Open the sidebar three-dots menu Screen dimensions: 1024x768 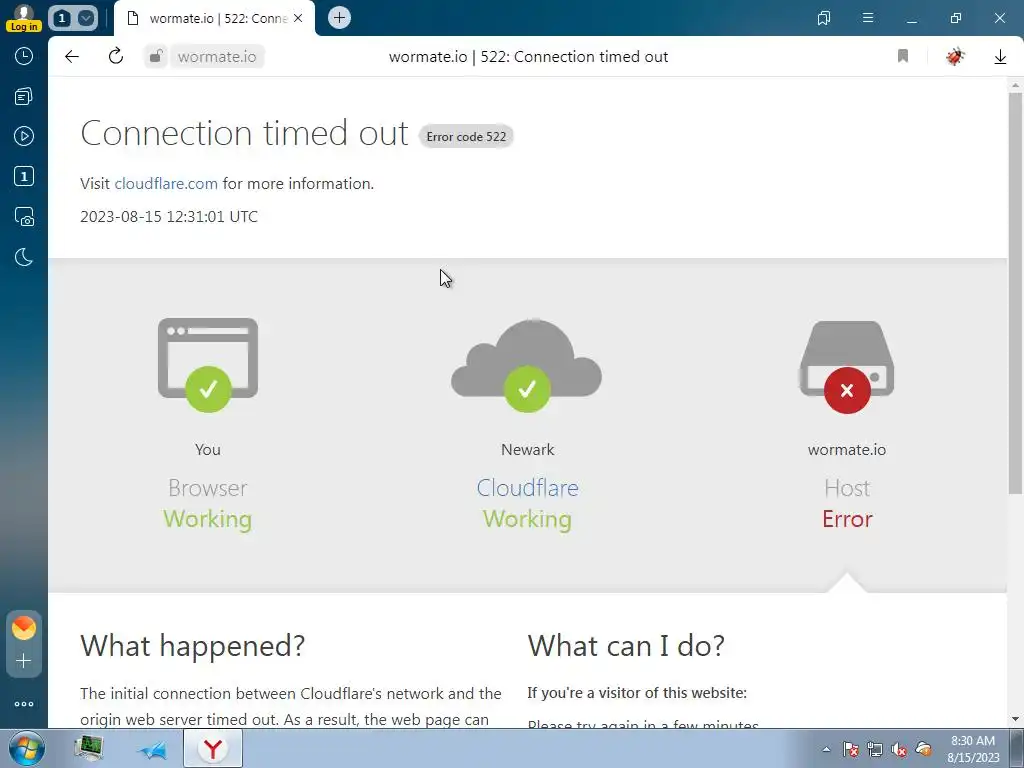(x=24, y=704)
